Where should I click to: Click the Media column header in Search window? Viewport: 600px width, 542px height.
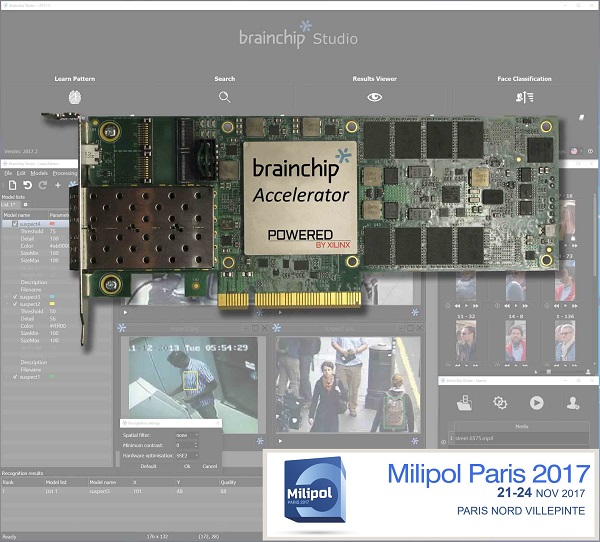click(522, 426)
